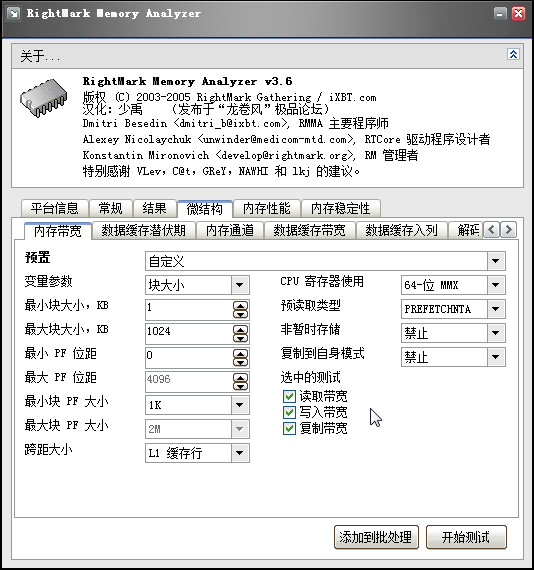Minimize the RightMark Memory Analyzer window

pos(501,14)
